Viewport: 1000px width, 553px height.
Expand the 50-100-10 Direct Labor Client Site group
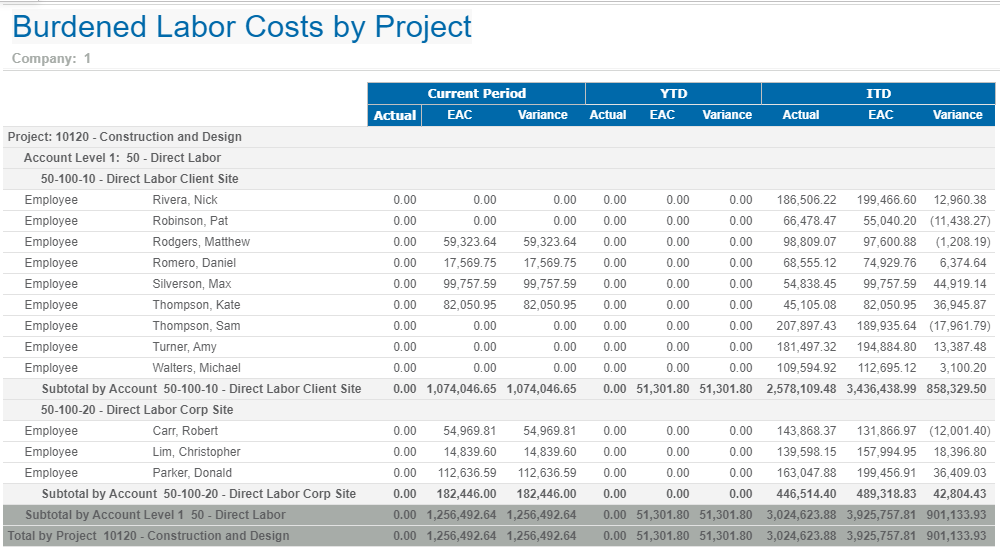pos(139,179)
